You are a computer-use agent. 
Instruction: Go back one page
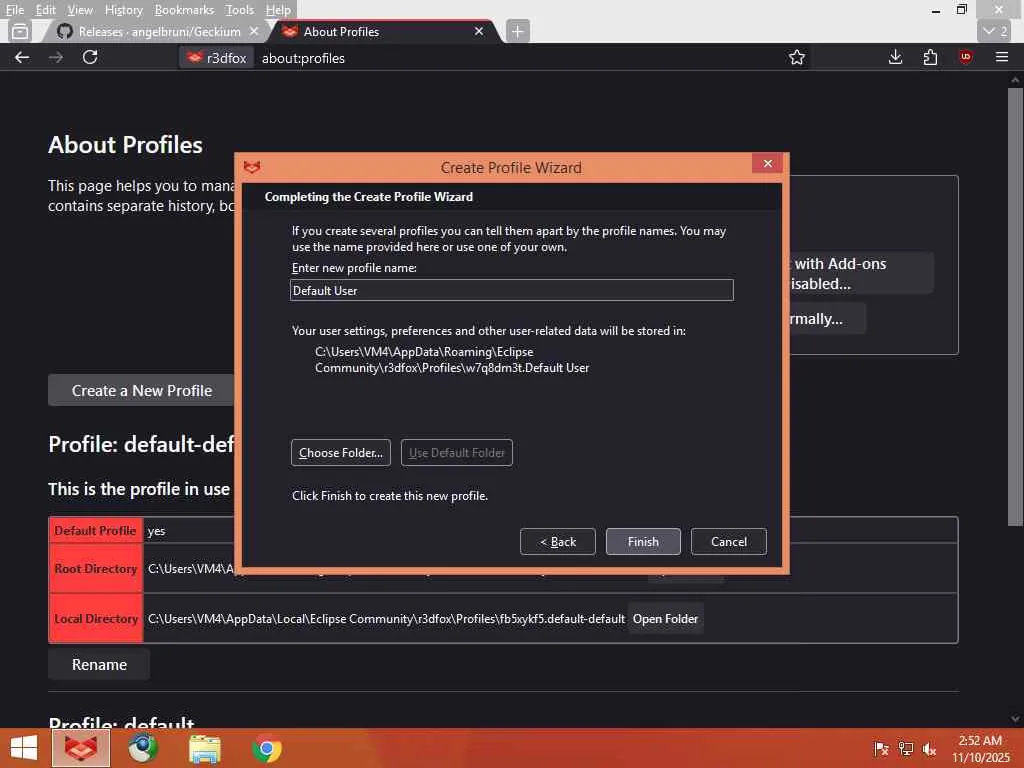tap(22, 57)
